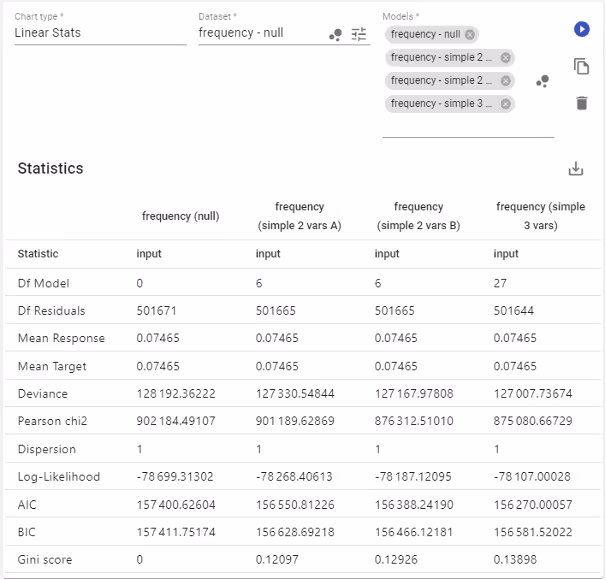Remove the first 'frequency - simple 2' chip
Screen dimensions: 606x580
click(x=506, y=58)
